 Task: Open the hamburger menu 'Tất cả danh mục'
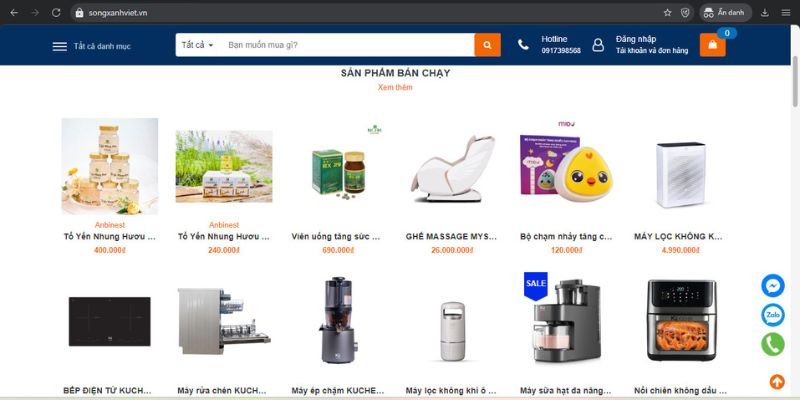(92, 46)
